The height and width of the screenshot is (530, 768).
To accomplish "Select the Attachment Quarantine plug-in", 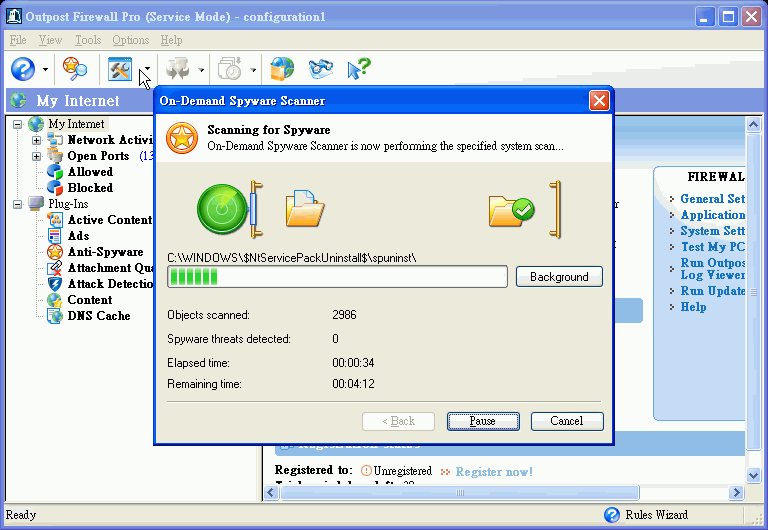I will tap(110, 268).
